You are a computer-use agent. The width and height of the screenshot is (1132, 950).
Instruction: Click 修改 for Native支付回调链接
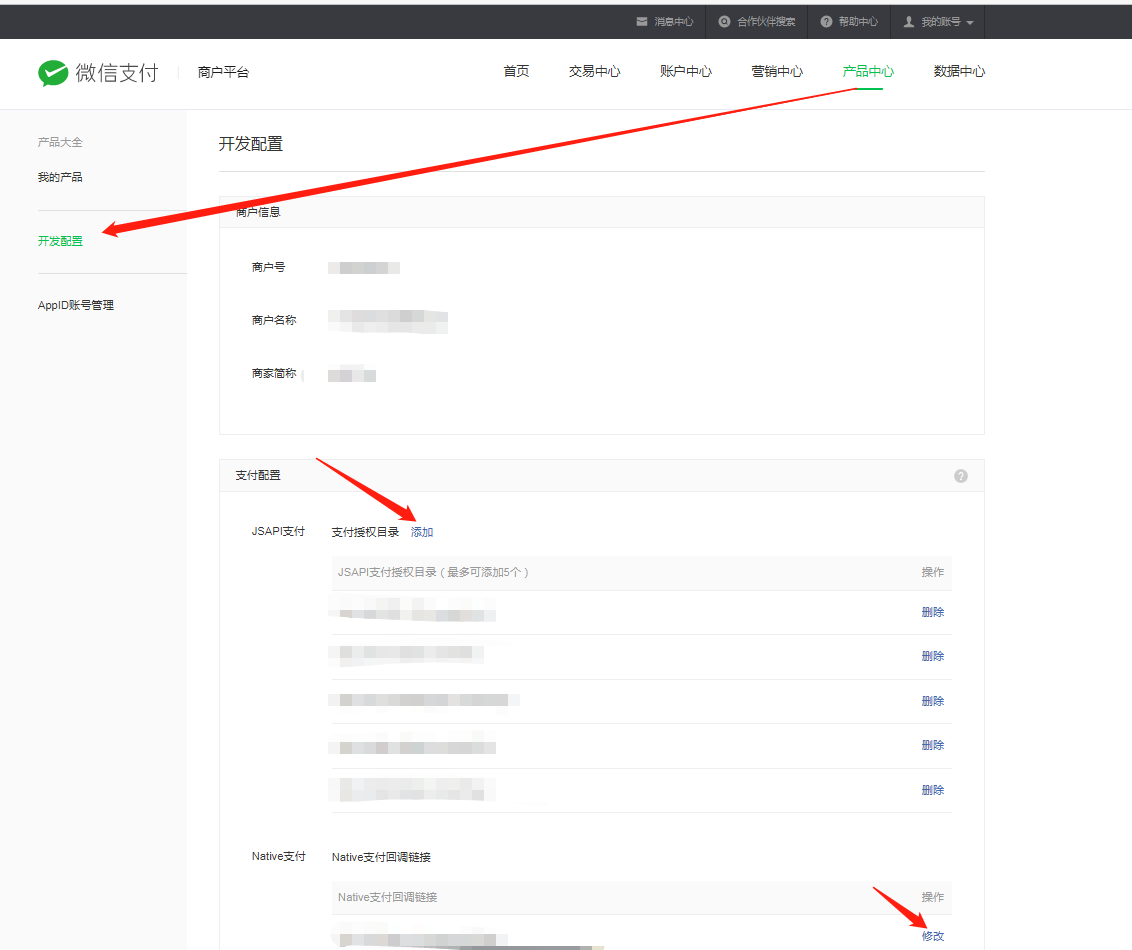(x=933, y=936)
